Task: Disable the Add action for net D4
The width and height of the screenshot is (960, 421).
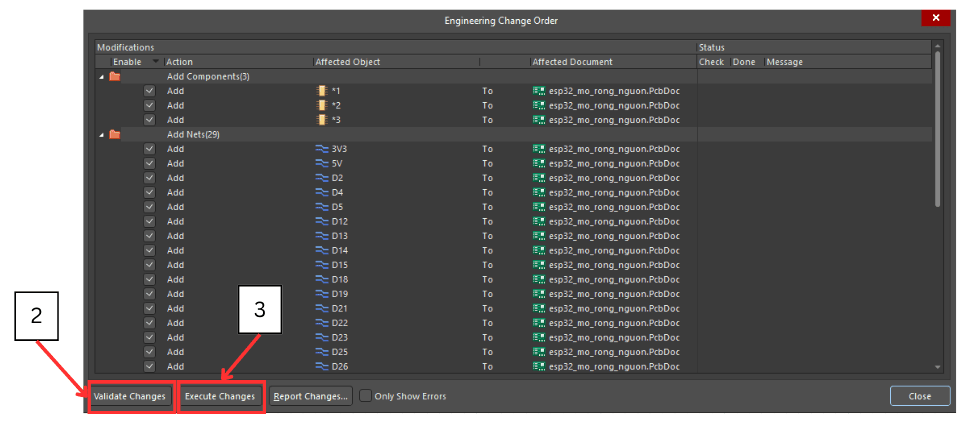Action: (x=149, y=192)
